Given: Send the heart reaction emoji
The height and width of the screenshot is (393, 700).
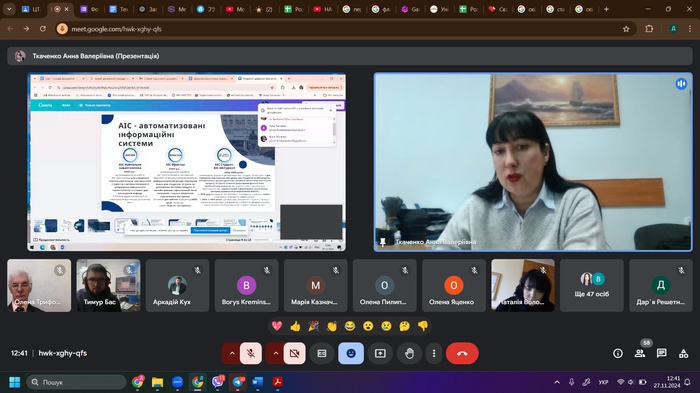Looking at the screenshot, I should tap(277, 326).
